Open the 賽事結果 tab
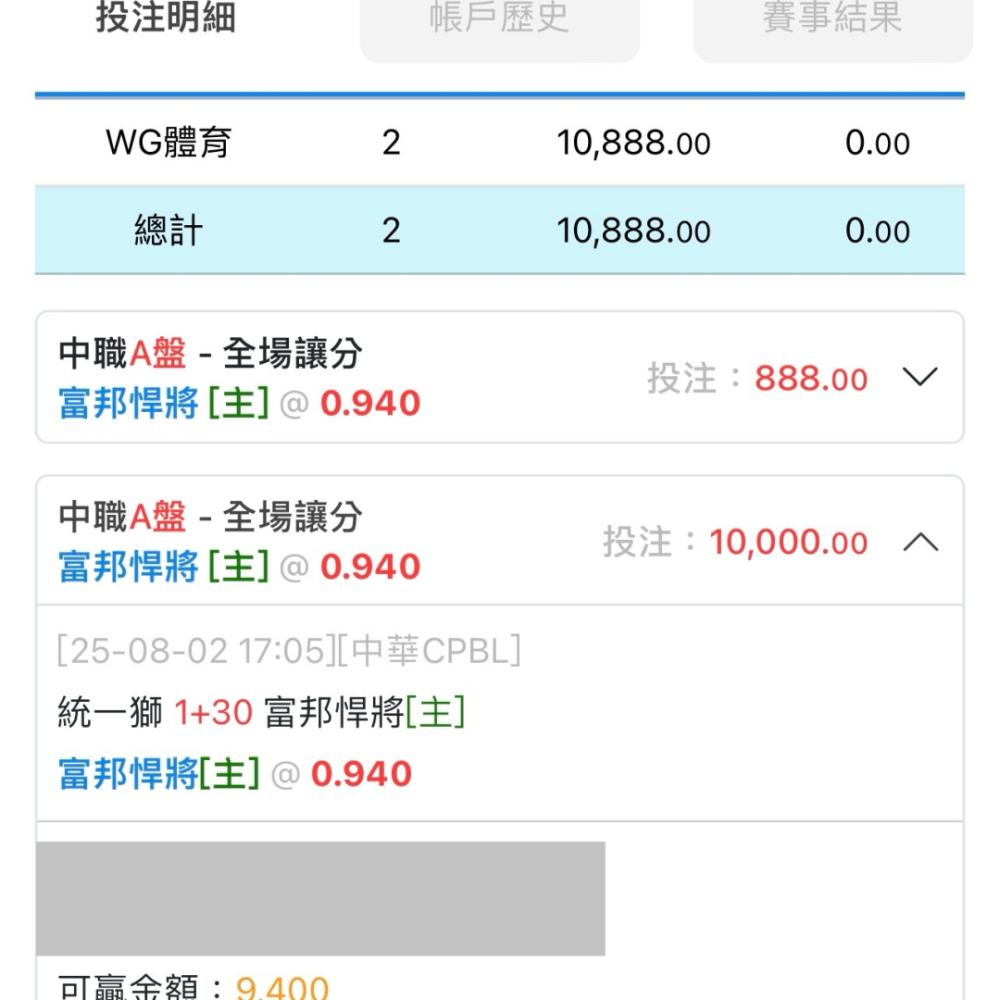 coord(833,19)
